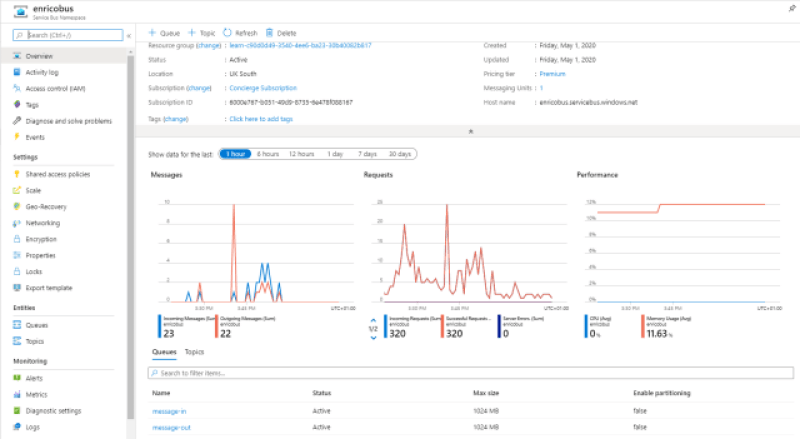Click the Tags sidebar icon

(17, 105)
